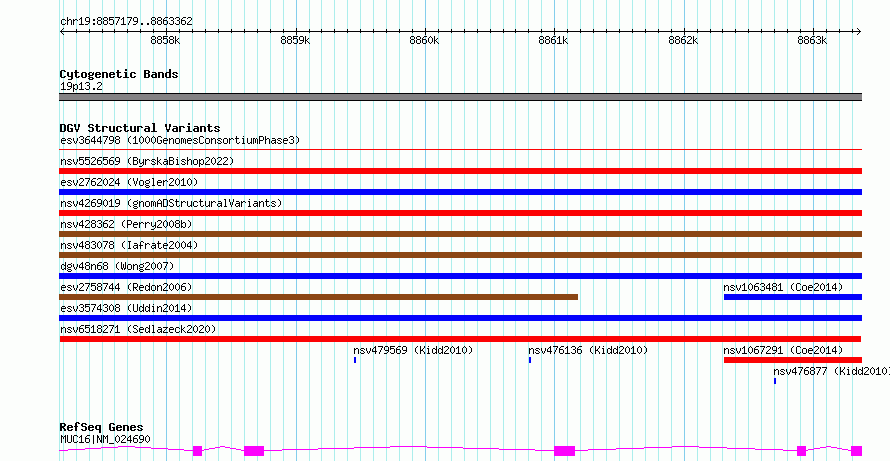Open variant nsv4269019 (gnomADStructuralVariants) label
The height and width of the screenshot is (461, 890).
pyautogui.click(x=171, y=203)
